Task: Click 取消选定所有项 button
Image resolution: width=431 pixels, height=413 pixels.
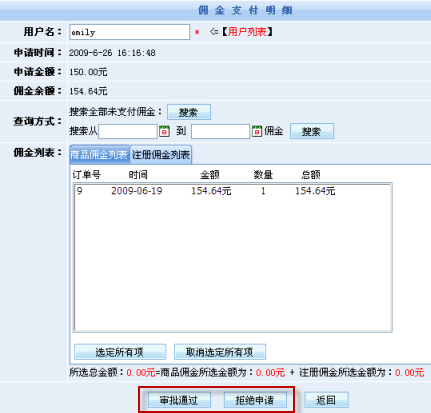Action: point(220,352)
